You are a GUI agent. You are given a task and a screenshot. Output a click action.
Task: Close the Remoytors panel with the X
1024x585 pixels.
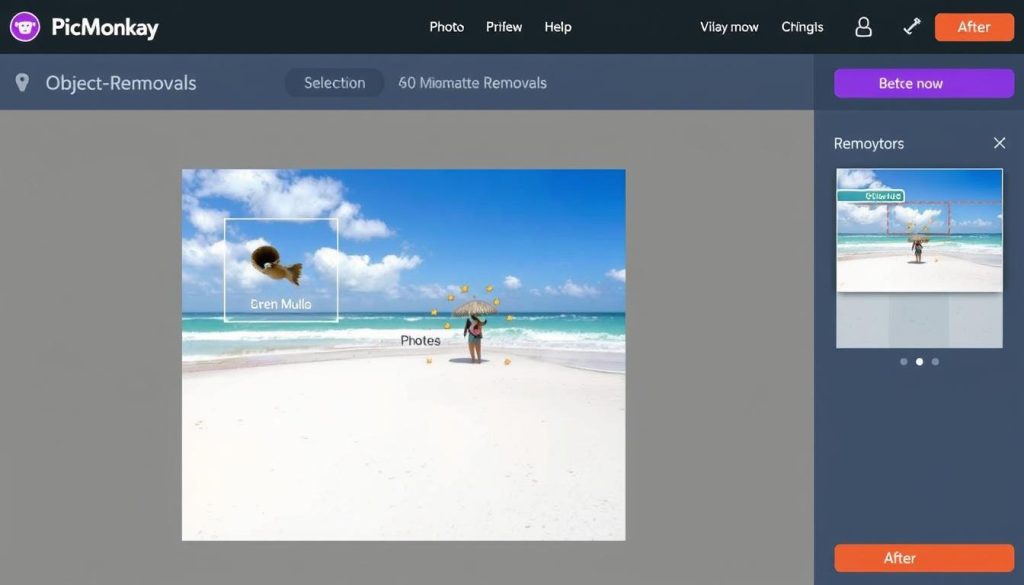(999, 143)
